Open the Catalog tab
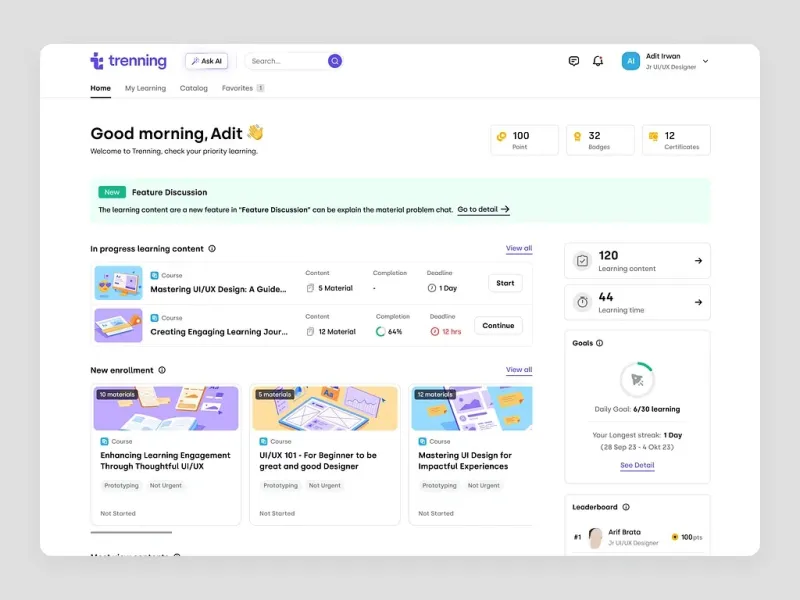Image resolution: width=800 pixels, height=600 pixels. [x=194, y=88]
